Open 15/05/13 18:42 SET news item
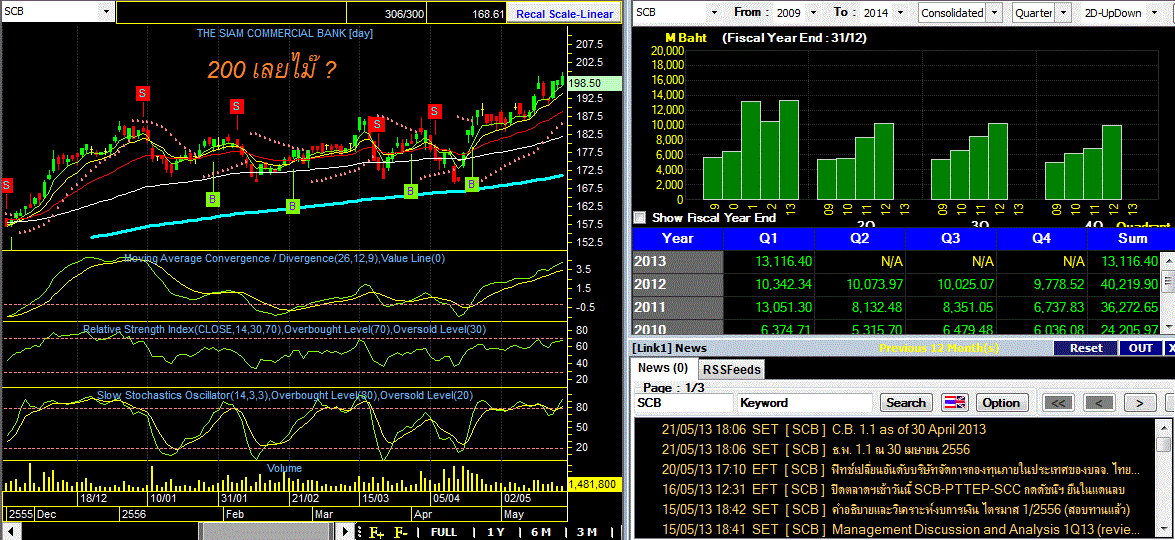This screenshot has height=540, width=1175. pyautogui.click(x=895, y=509)
